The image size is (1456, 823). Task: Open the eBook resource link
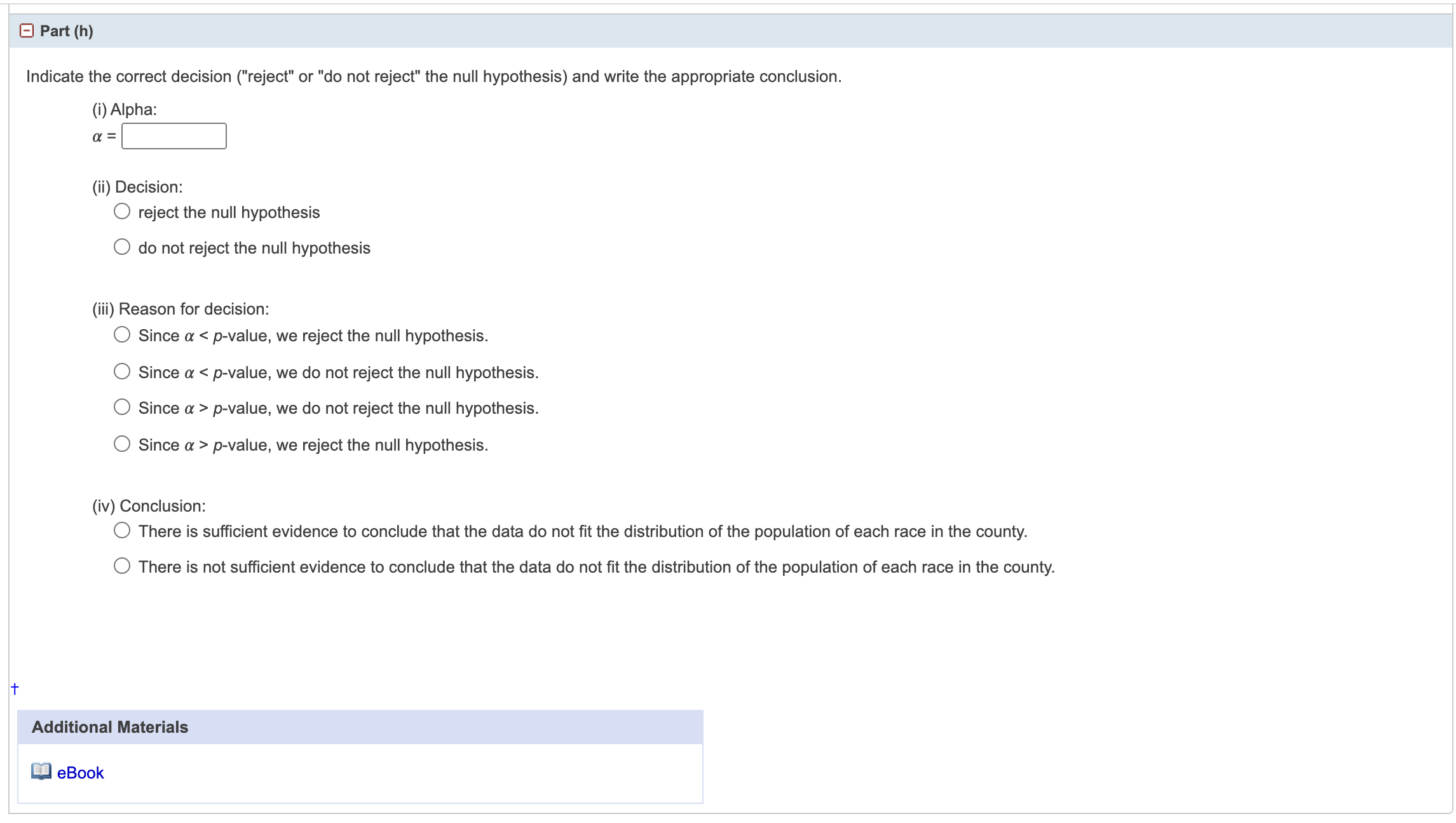coord(79,772)
